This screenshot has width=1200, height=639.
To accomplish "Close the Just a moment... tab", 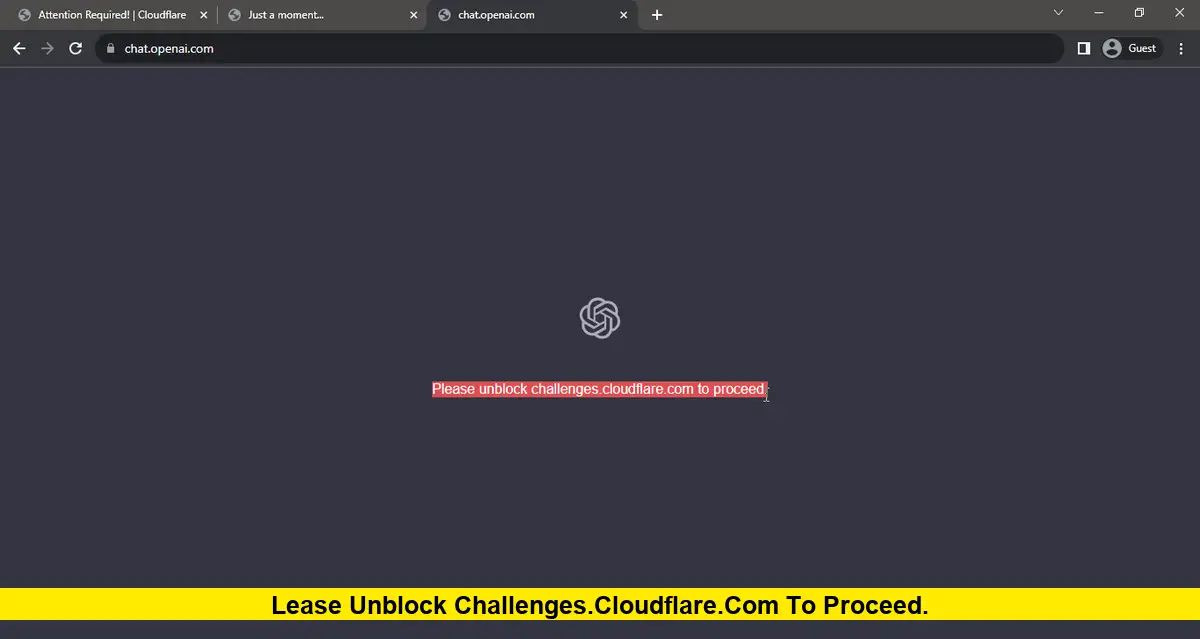I will pyautogui.click(x=413, y=15).
